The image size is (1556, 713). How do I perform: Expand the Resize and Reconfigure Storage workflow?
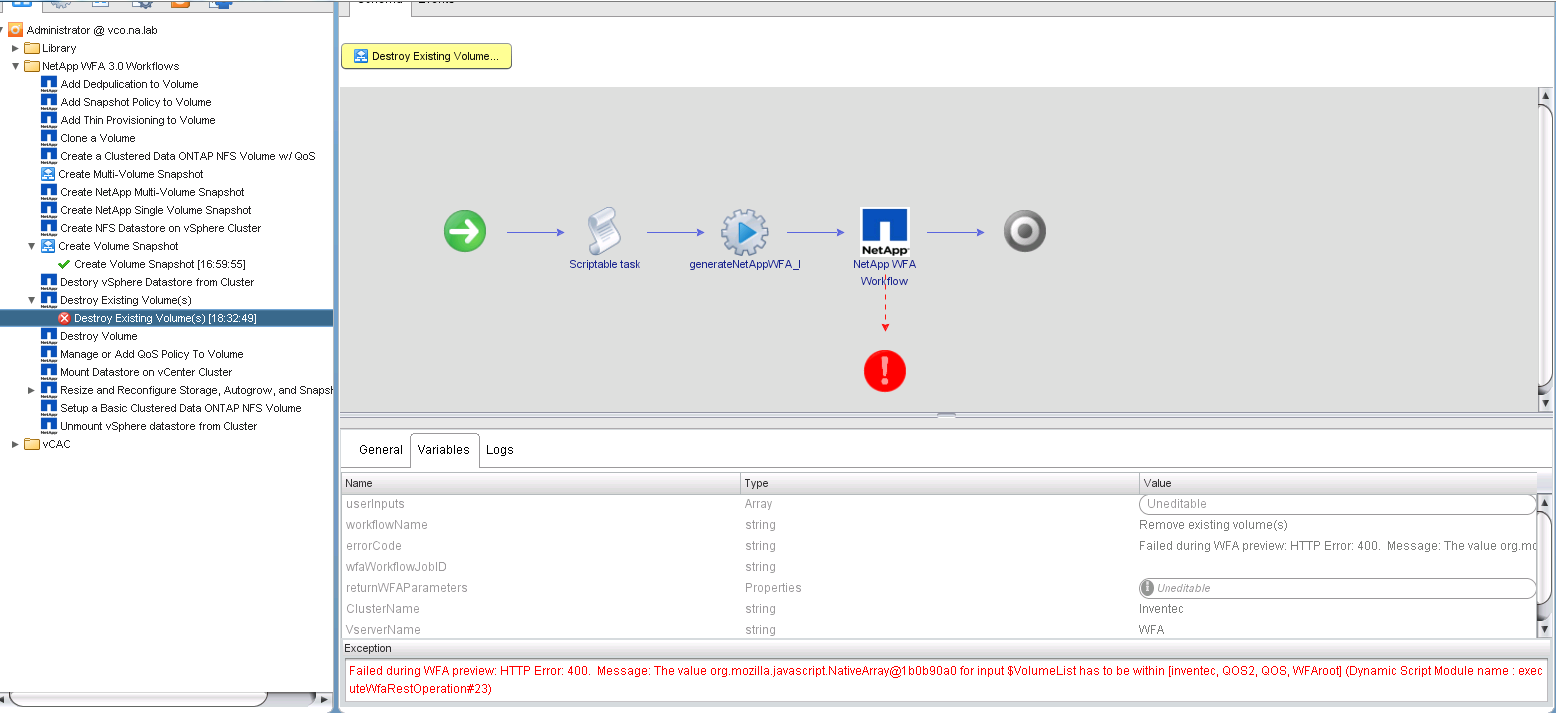click(31, 390)
